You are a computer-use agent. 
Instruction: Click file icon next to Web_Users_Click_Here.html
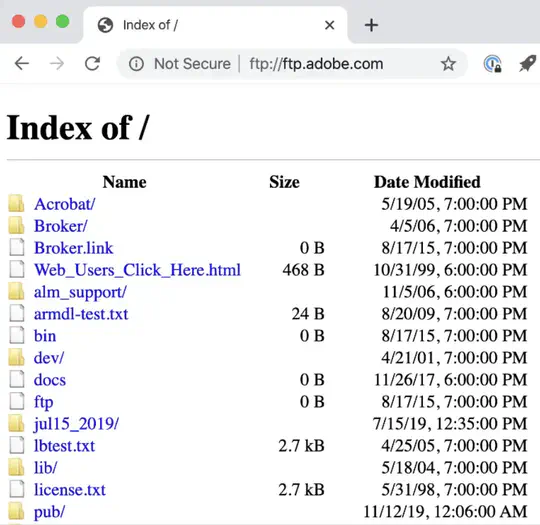(x=17, y=269)
